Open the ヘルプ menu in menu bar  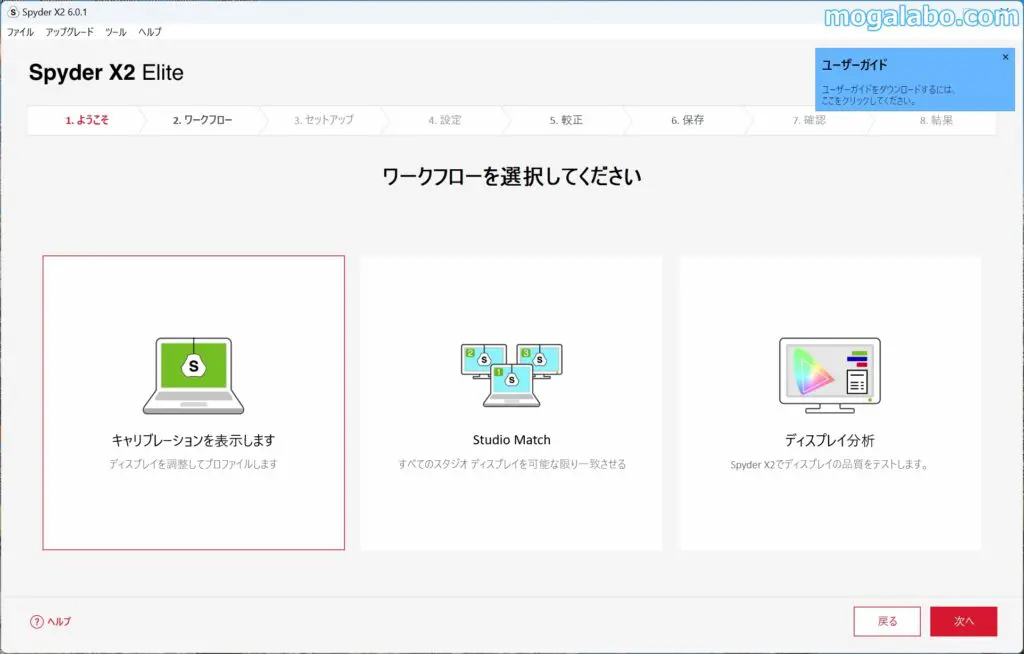click(x=150, y=32)
